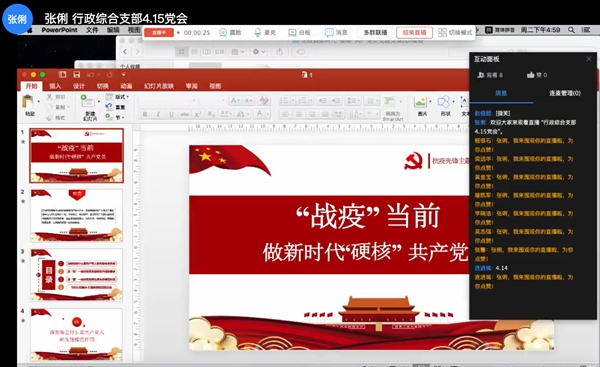
Task: Click the Shapes icon in ribbon
Action: tap(444, 102)
